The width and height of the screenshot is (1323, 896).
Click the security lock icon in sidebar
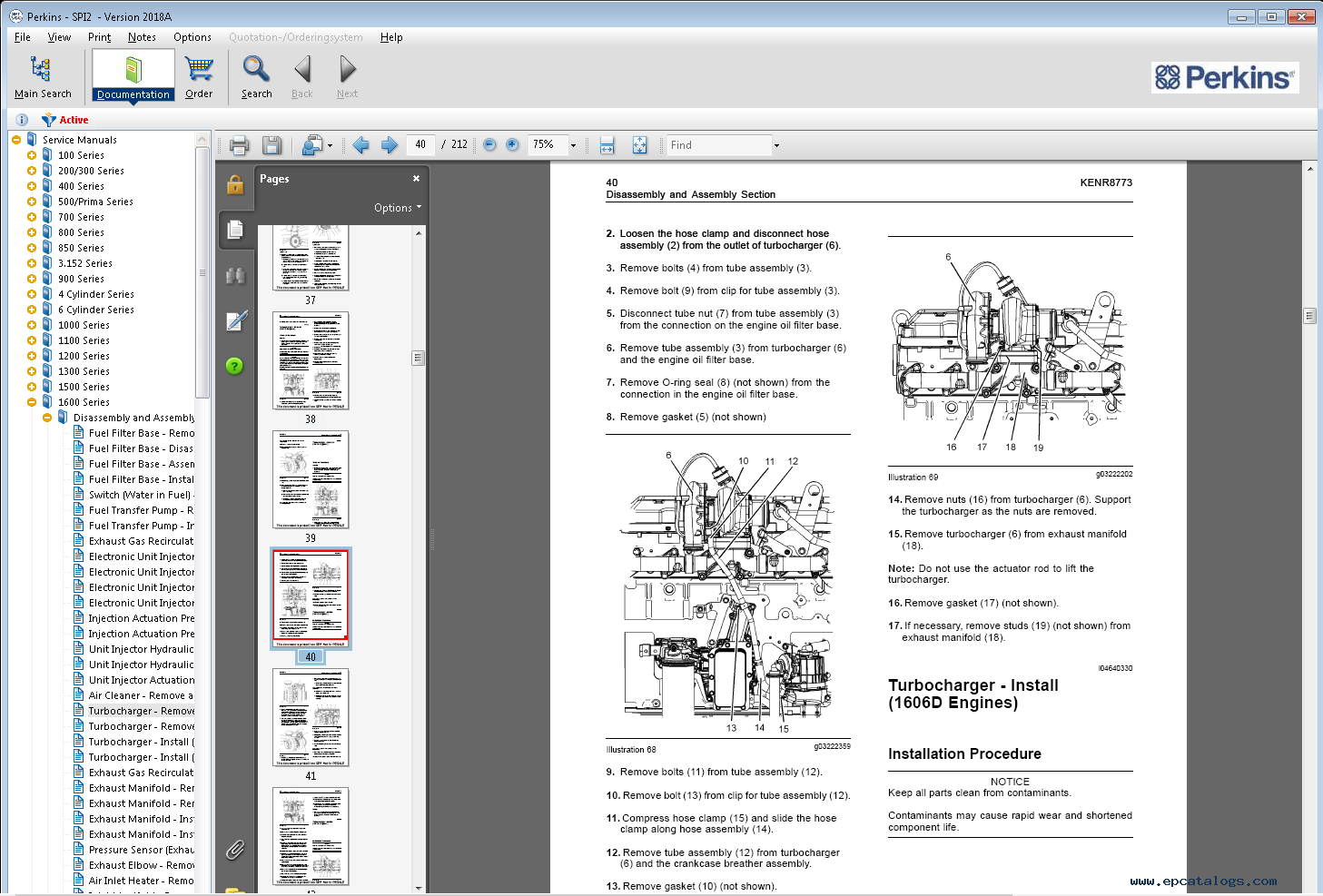click(234, 184)
